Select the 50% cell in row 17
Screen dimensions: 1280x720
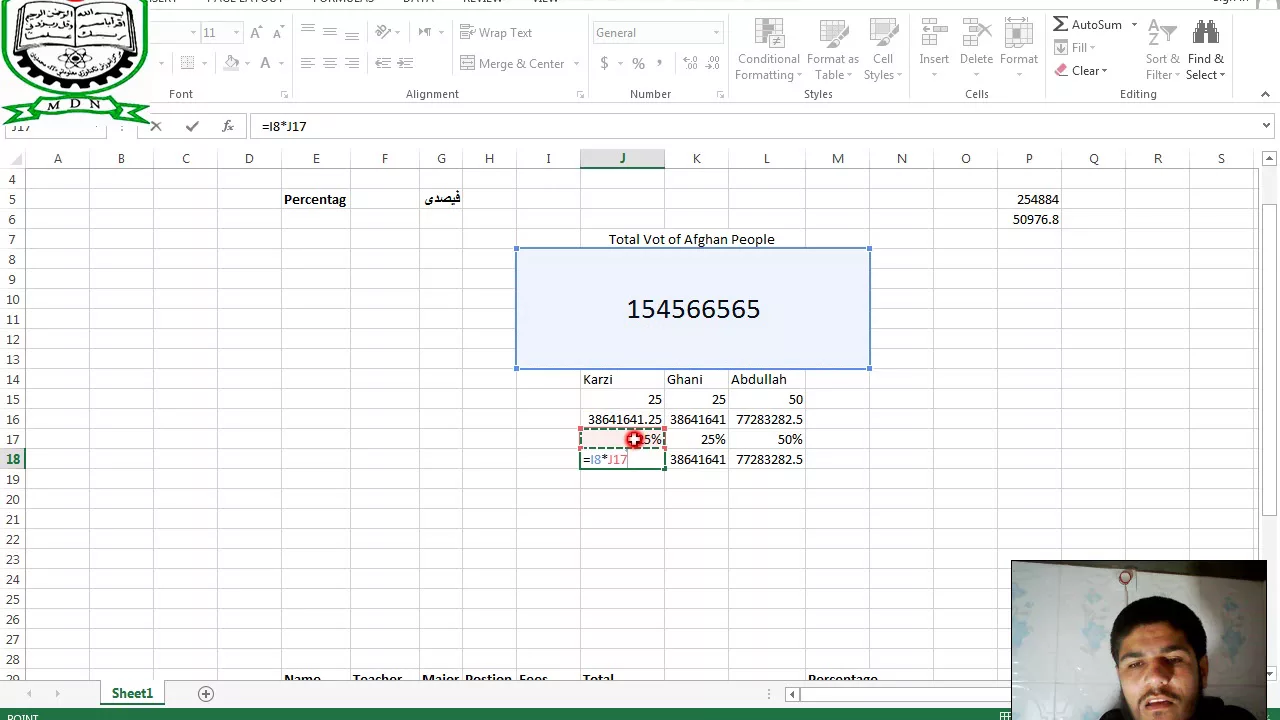pos(767,439)
